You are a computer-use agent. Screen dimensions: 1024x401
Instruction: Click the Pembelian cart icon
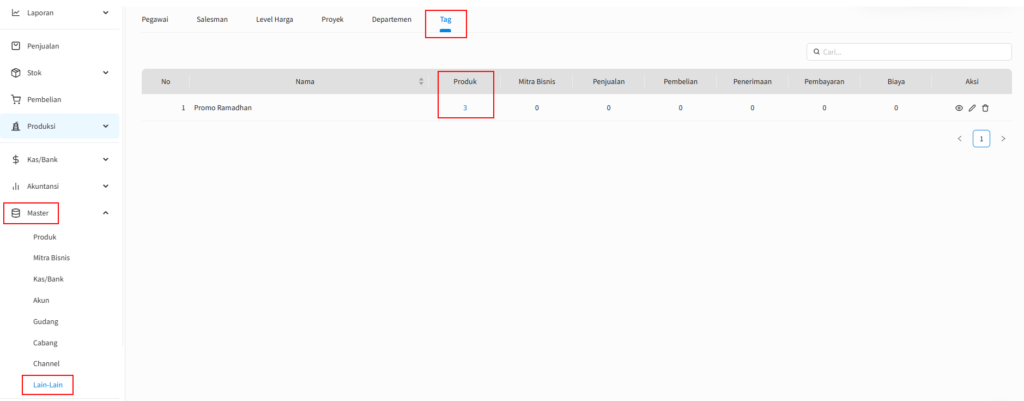point(16,99)
